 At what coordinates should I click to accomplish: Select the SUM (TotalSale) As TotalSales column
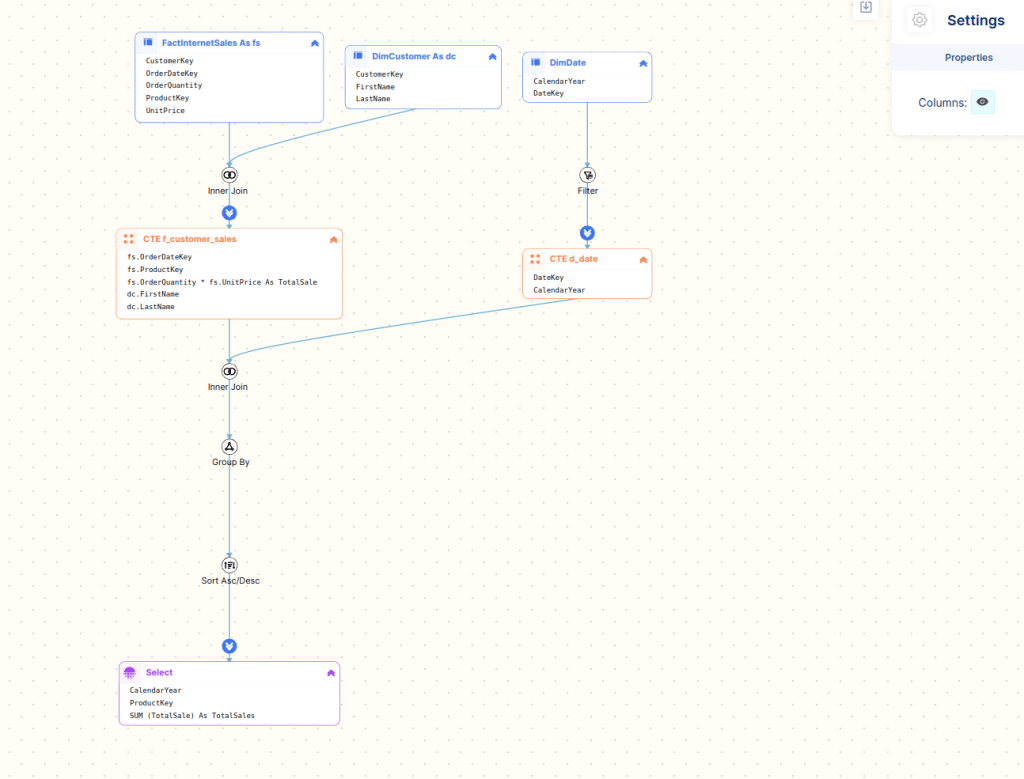point(192,715)
